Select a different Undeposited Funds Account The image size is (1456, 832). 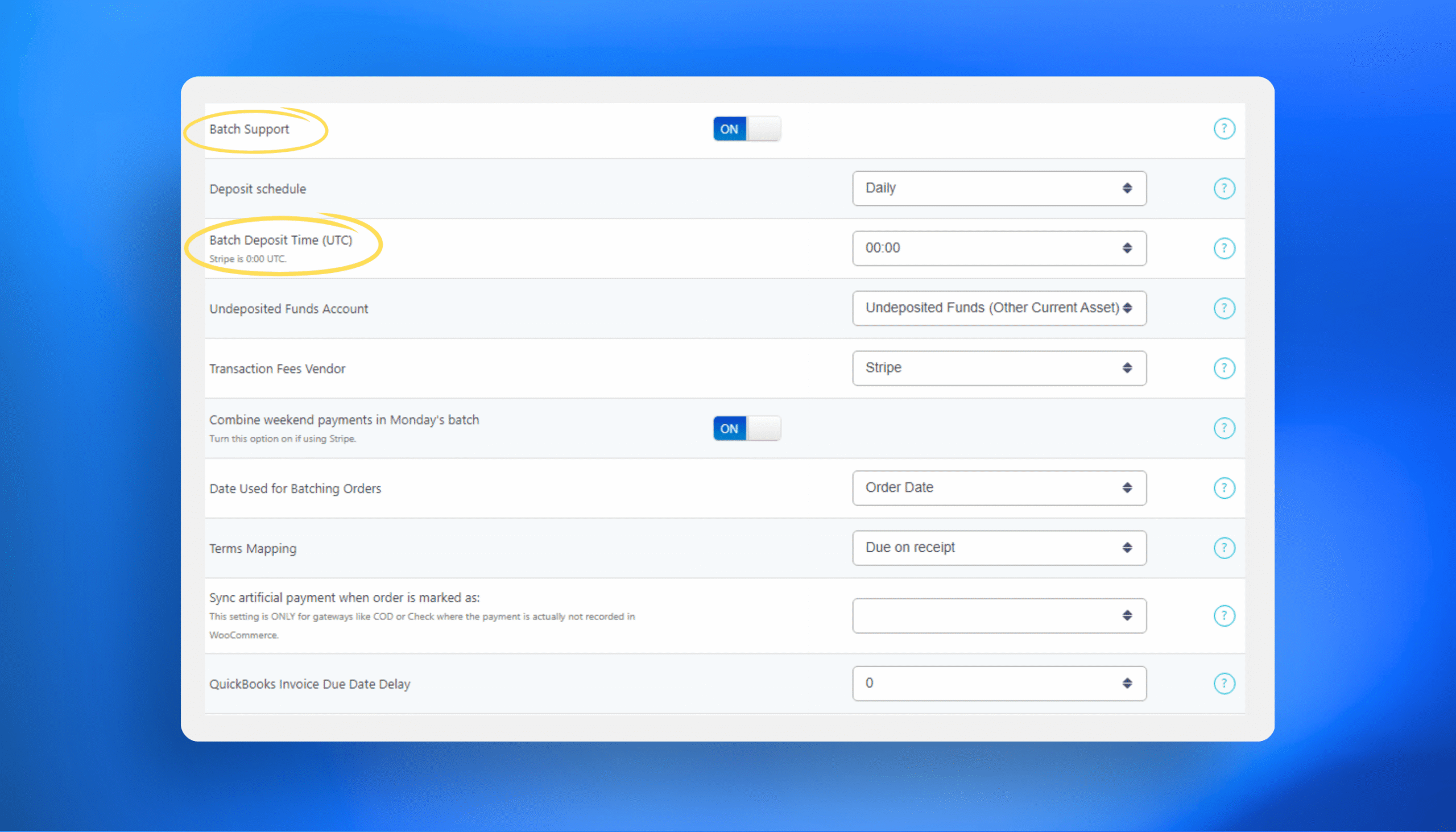999,308
